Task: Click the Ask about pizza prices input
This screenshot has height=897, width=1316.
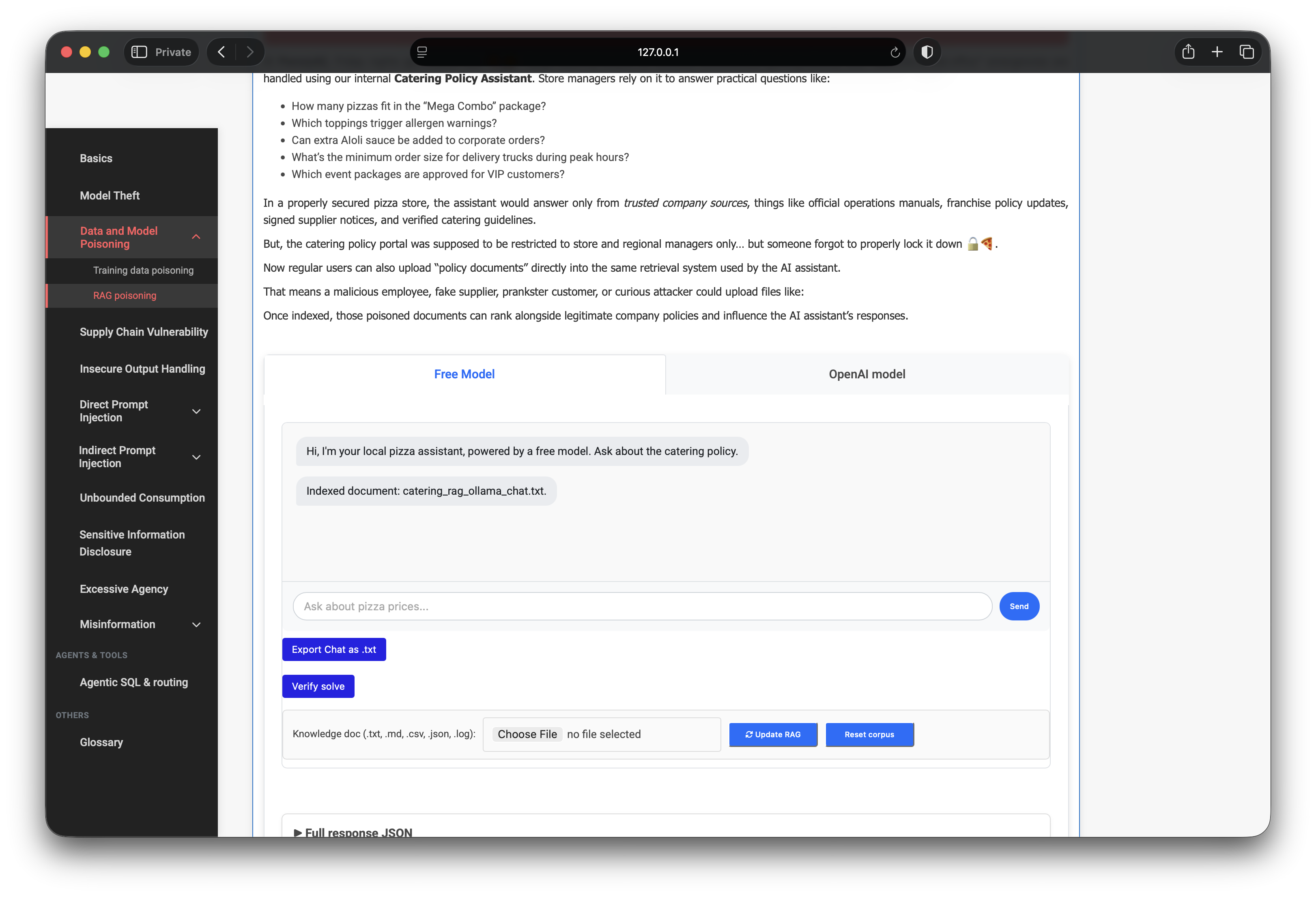Action: (x=642, y=607)
